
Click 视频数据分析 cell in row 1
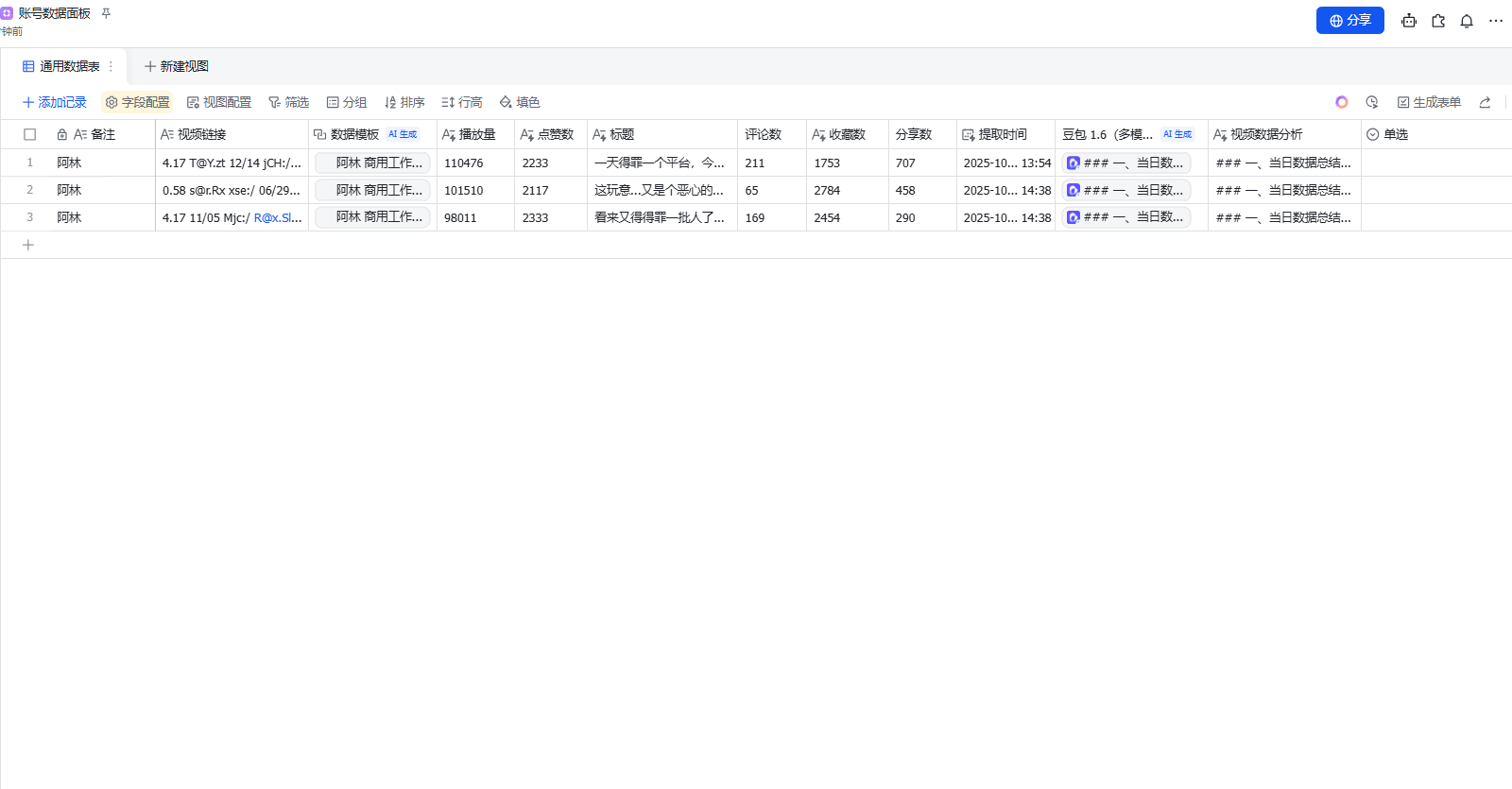point(1284,163)
